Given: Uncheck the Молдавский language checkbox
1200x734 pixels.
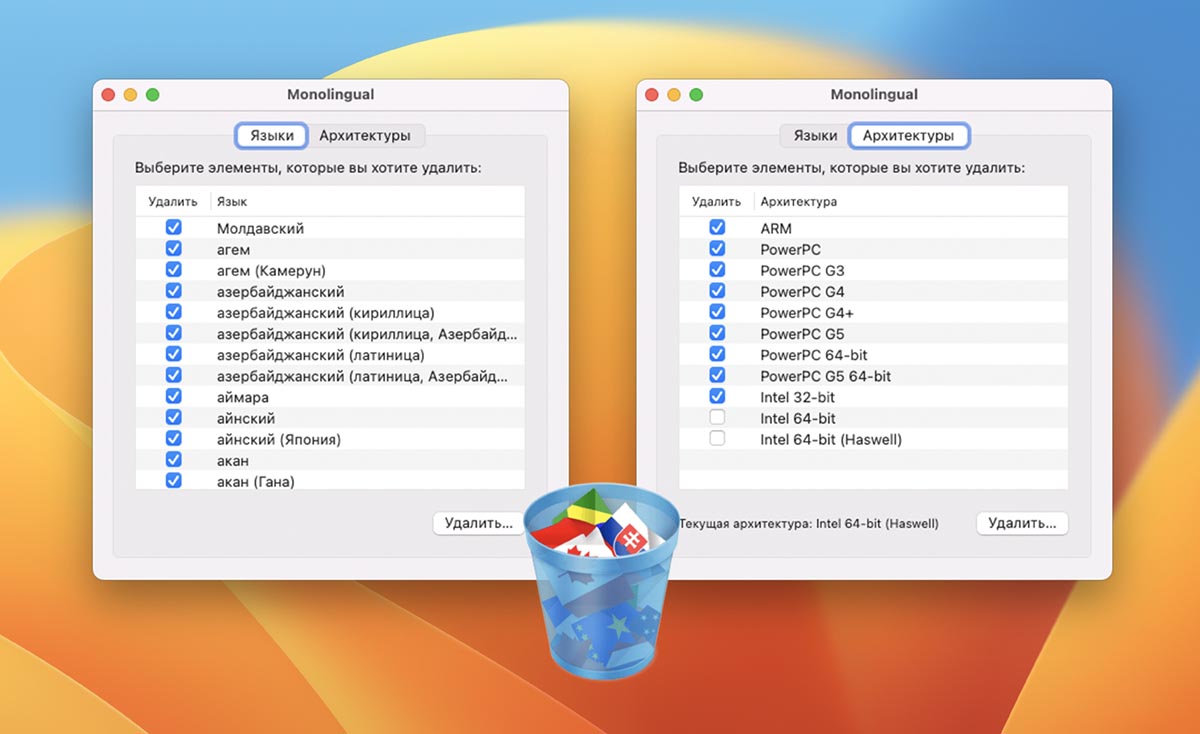Looking at the screenshot, I should tap(174, 228).
